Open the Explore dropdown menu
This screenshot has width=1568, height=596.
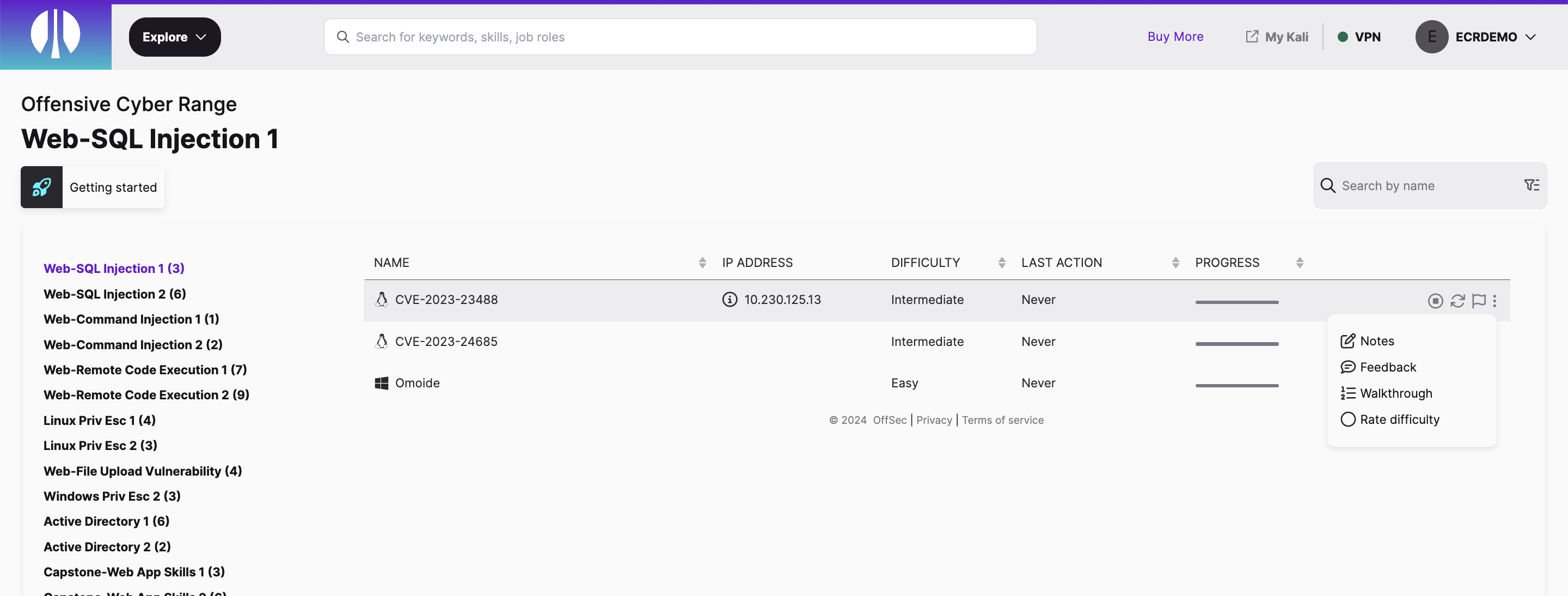coord(174,37)
